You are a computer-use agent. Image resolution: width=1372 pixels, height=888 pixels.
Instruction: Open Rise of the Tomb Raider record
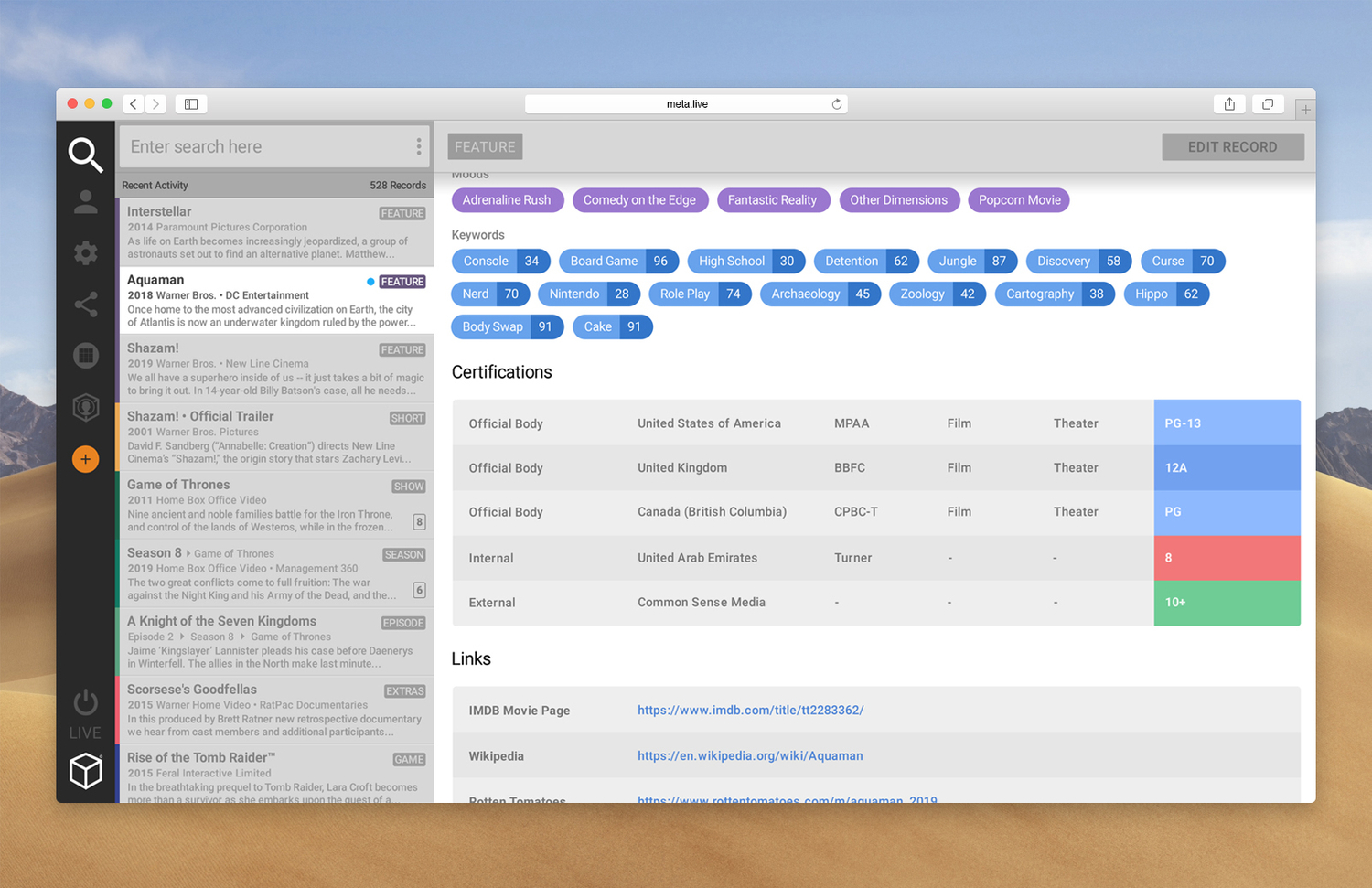(x=275, y=775)
